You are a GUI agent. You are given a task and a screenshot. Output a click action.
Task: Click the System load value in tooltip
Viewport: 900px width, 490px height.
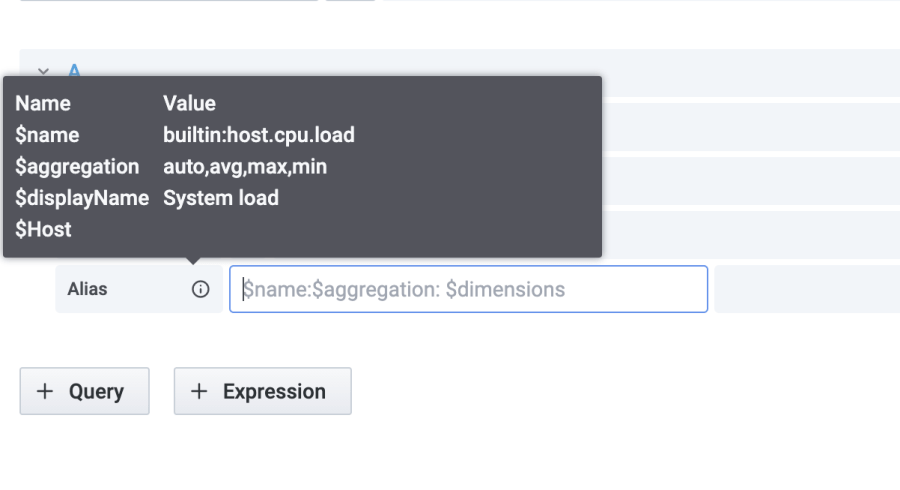221,198
